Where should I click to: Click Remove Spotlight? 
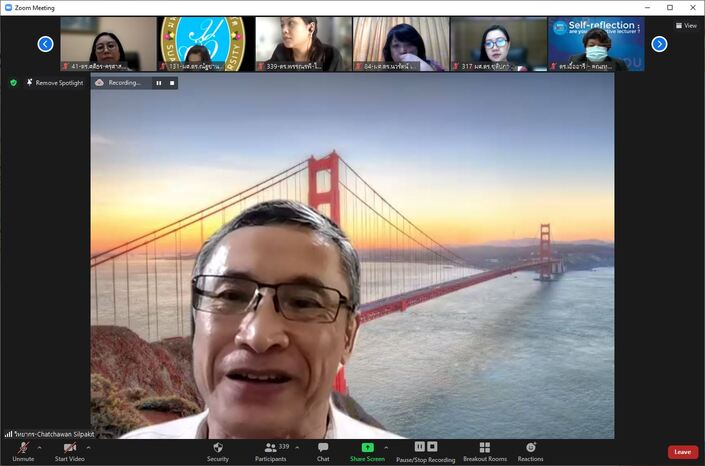tap(54, 83)
